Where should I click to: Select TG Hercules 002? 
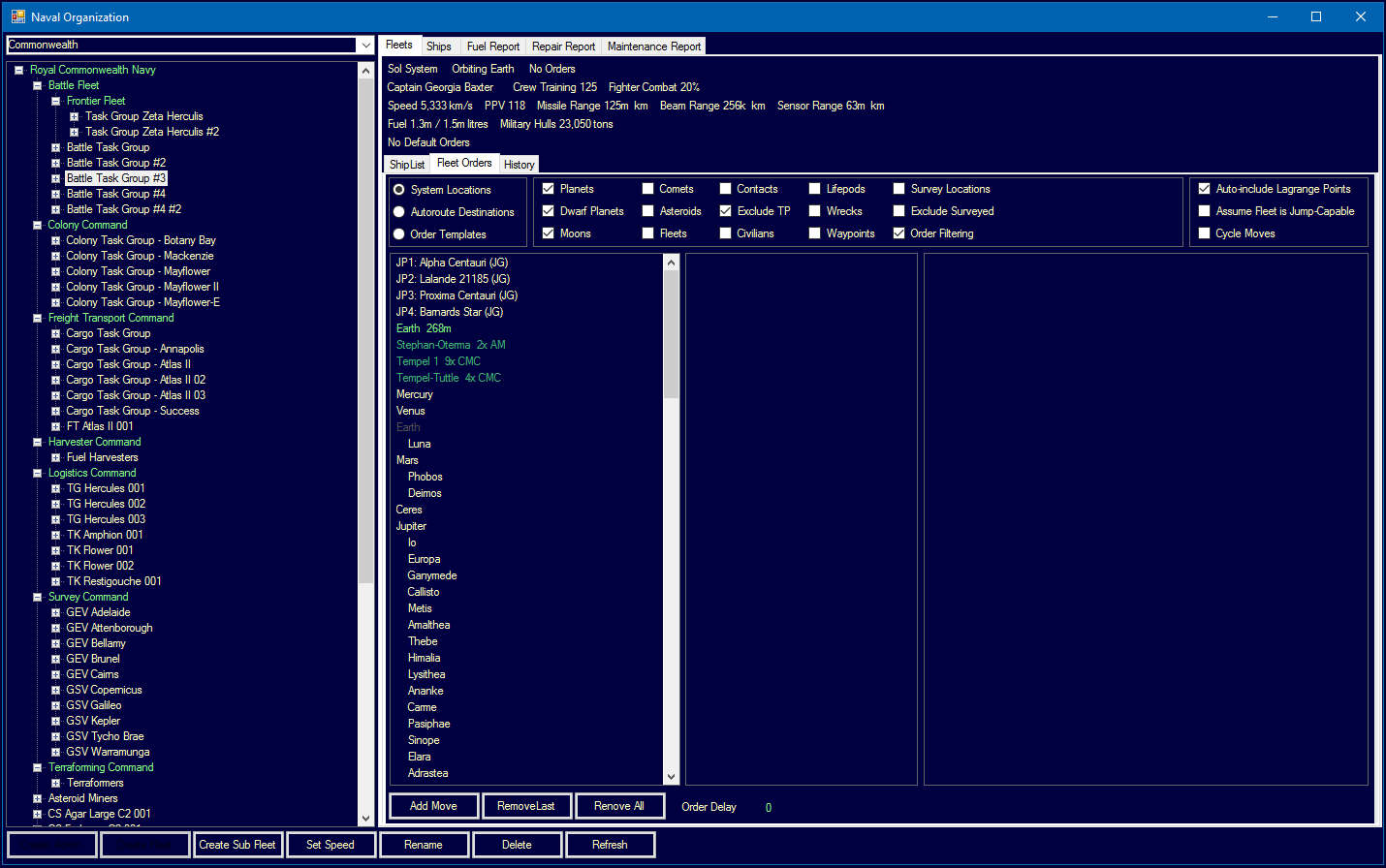pyautogui.click(x=106, y=504)
